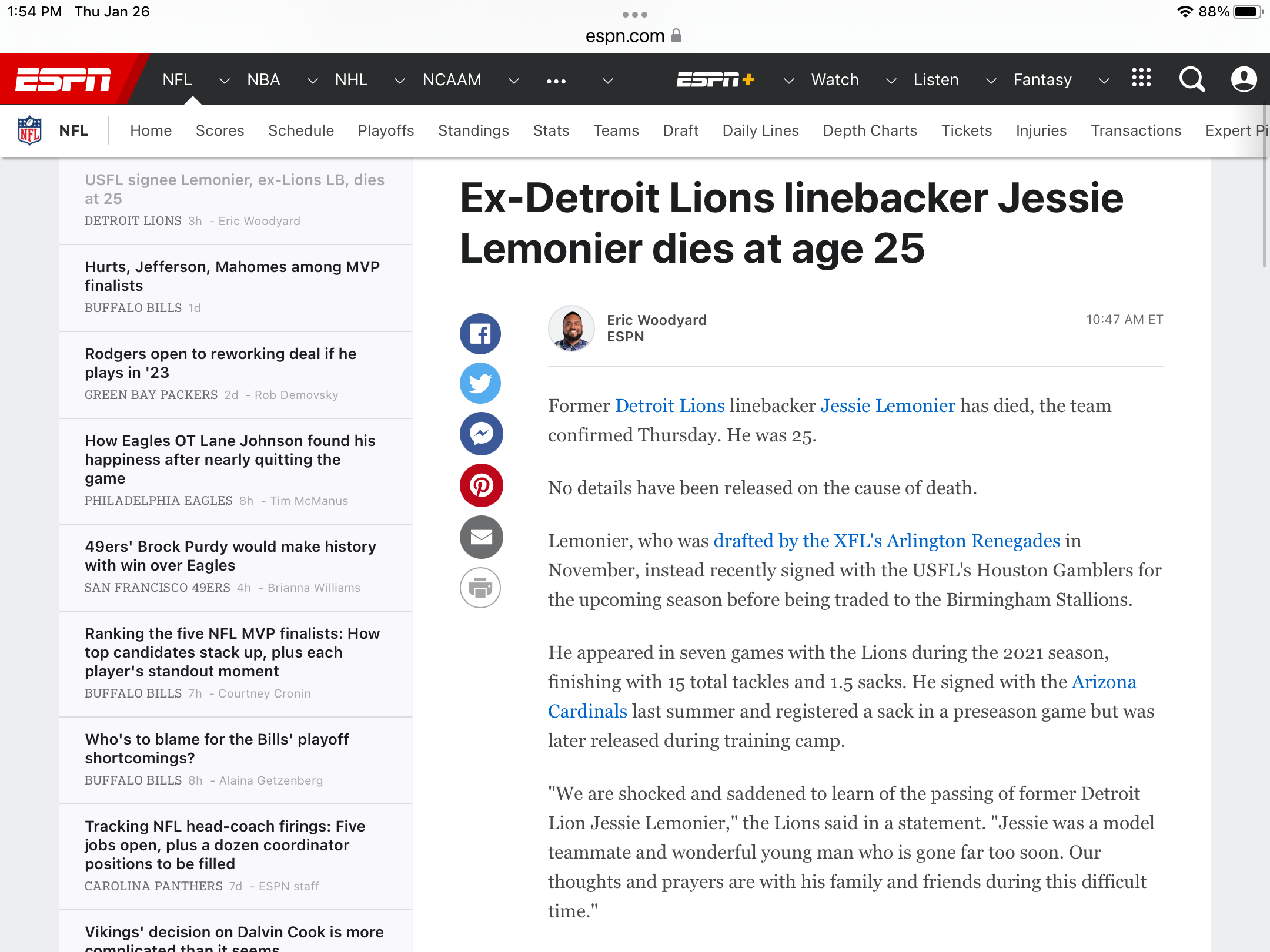This screenshot has height=952, width=1270.
Task: Open the ESPN sites grid menu
Action: pos(1141,78)
